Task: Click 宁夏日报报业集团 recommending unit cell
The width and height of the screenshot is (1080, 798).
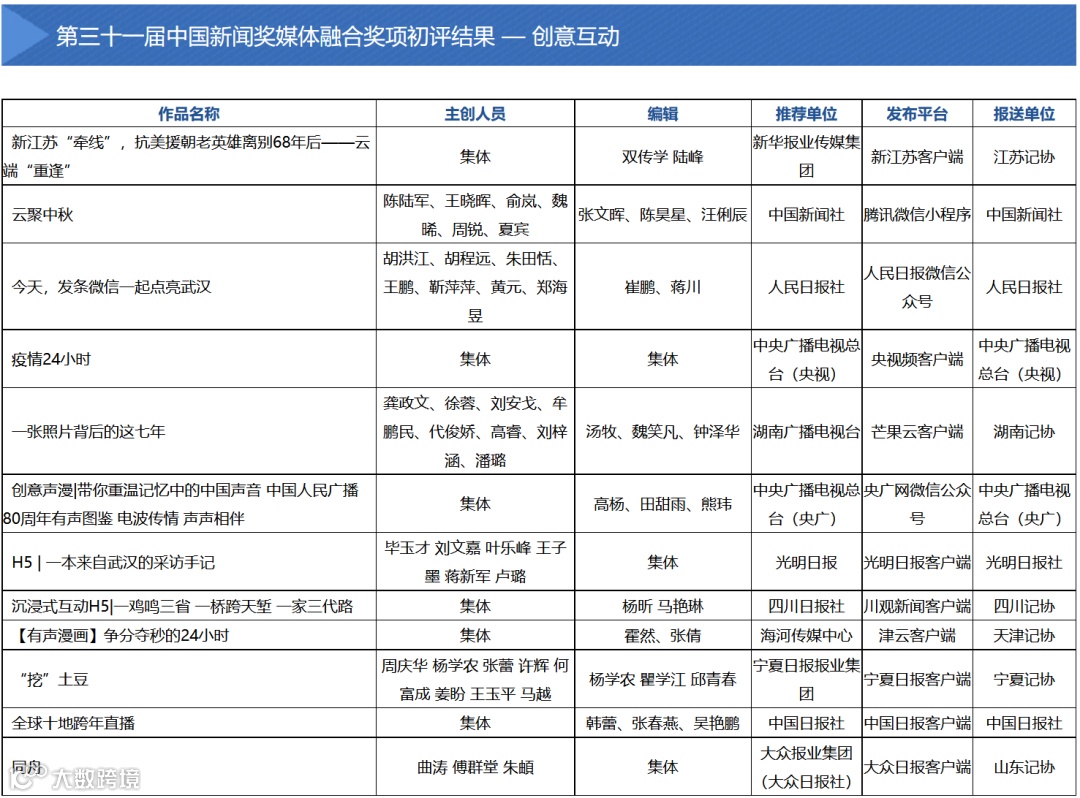Action: (807, 679)
